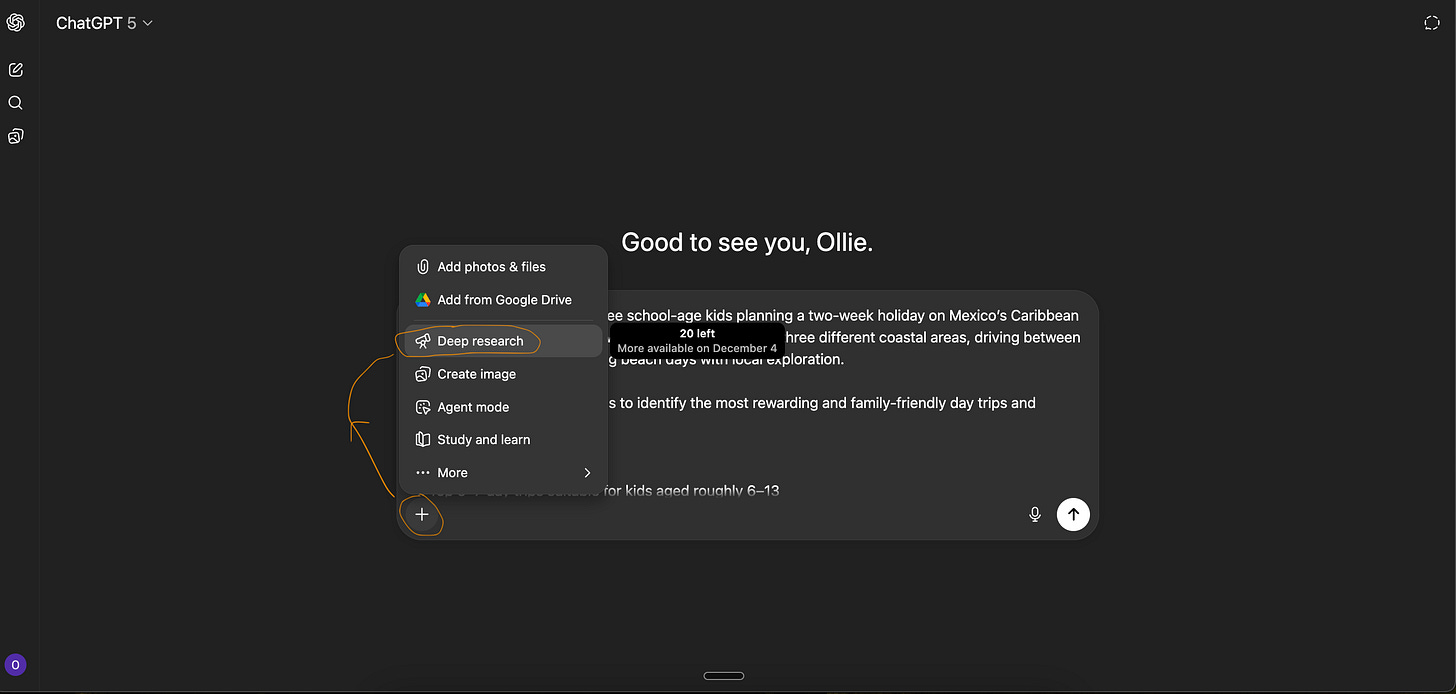1456x694 pixels.
Task: Click the picture icon of Create image
Action: tap(423, 374)
